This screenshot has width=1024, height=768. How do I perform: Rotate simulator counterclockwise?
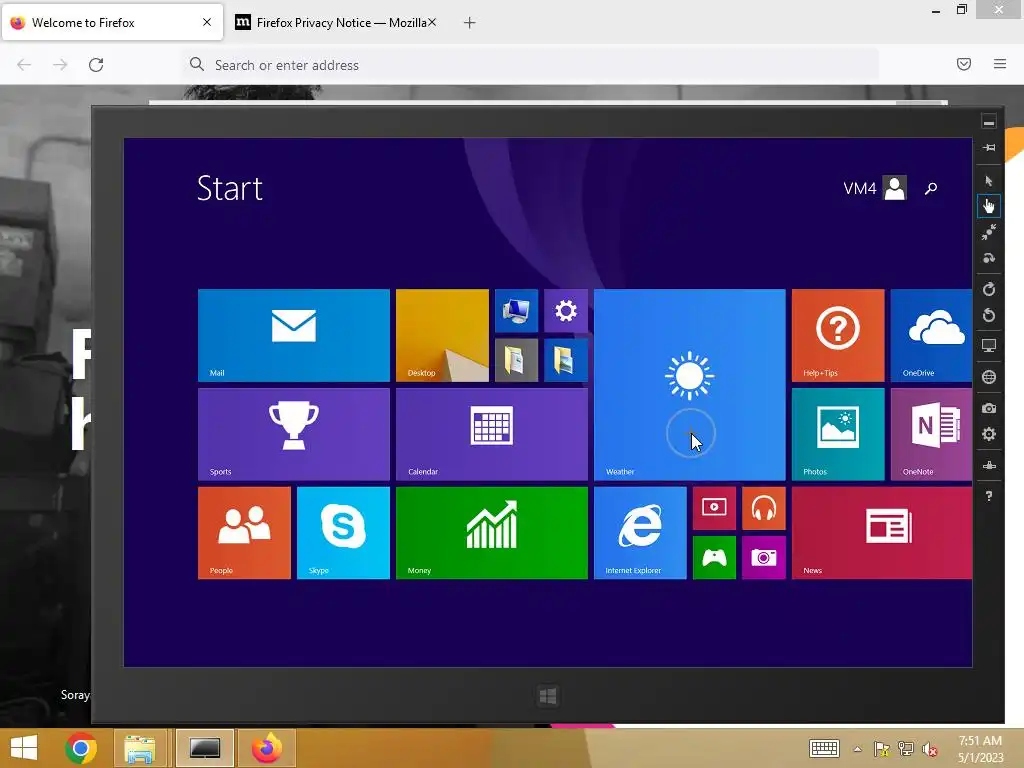989,315
